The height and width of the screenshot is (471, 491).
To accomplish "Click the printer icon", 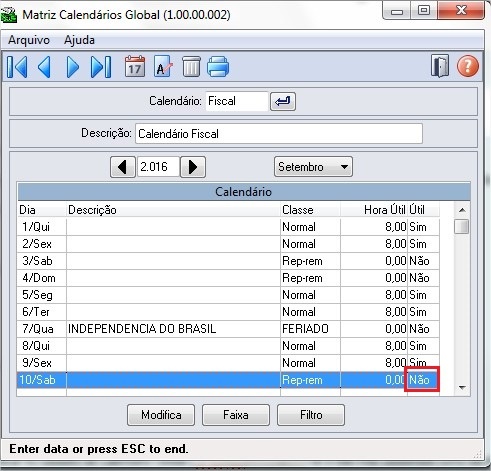I will point(218,67).
